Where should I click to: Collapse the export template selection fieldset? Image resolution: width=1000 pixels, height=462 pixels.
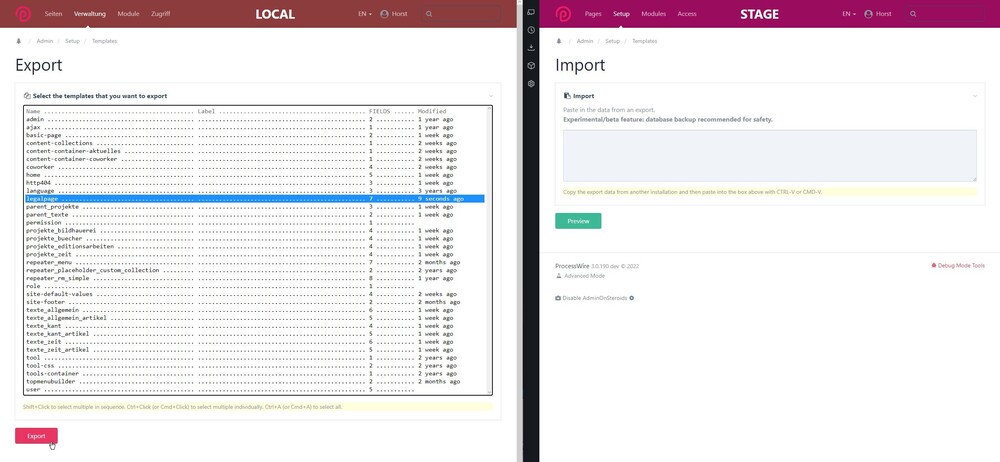coord(490,96)
